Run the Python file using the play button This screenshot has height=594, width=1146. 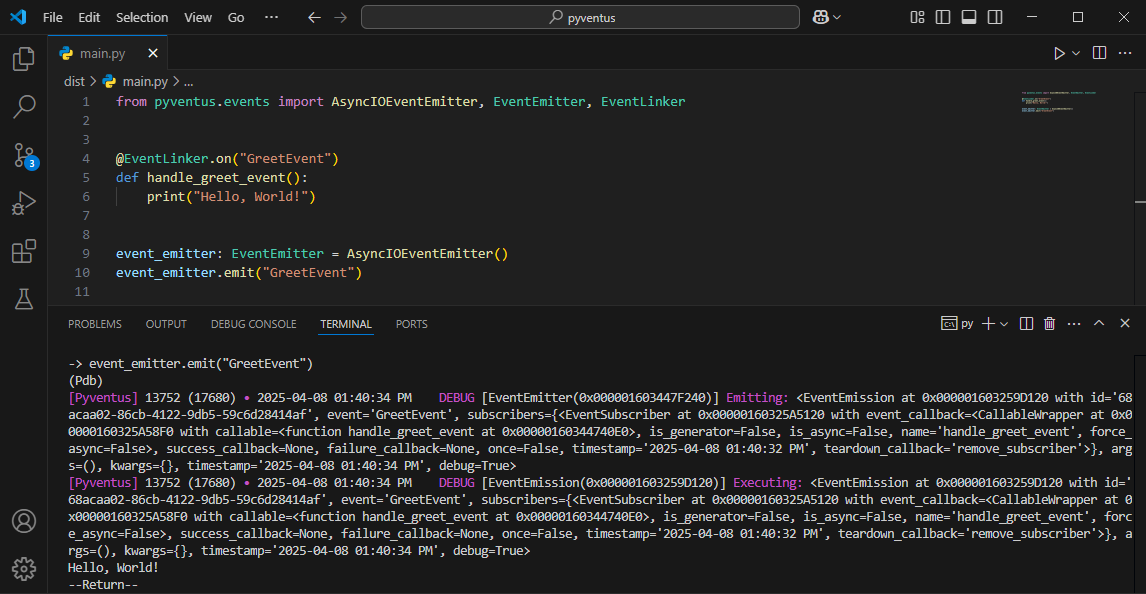coord(1060,53)
